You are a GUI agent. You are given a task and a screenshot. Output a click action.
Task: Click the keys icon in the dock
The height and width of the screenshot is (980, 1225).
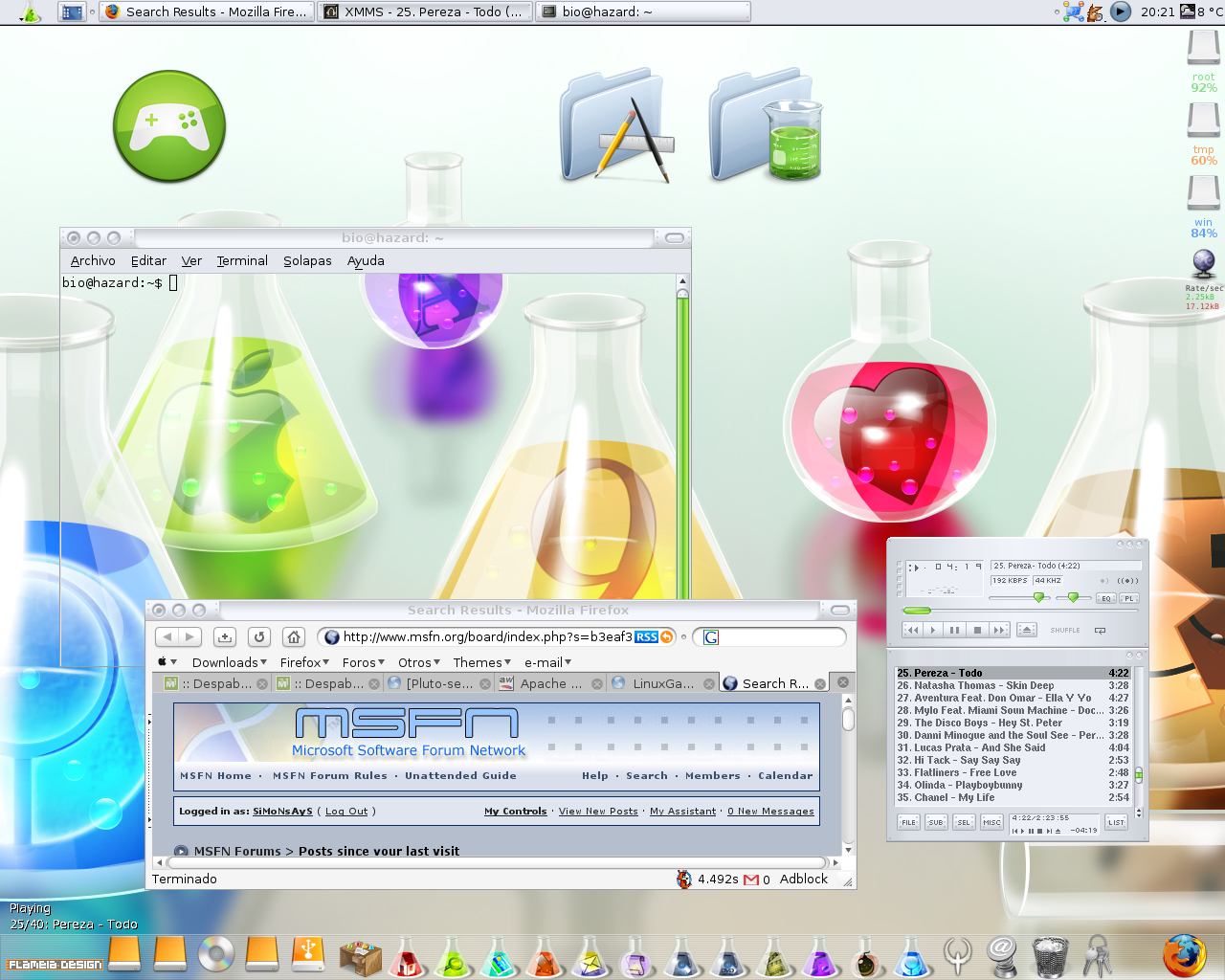(1097, 956)
